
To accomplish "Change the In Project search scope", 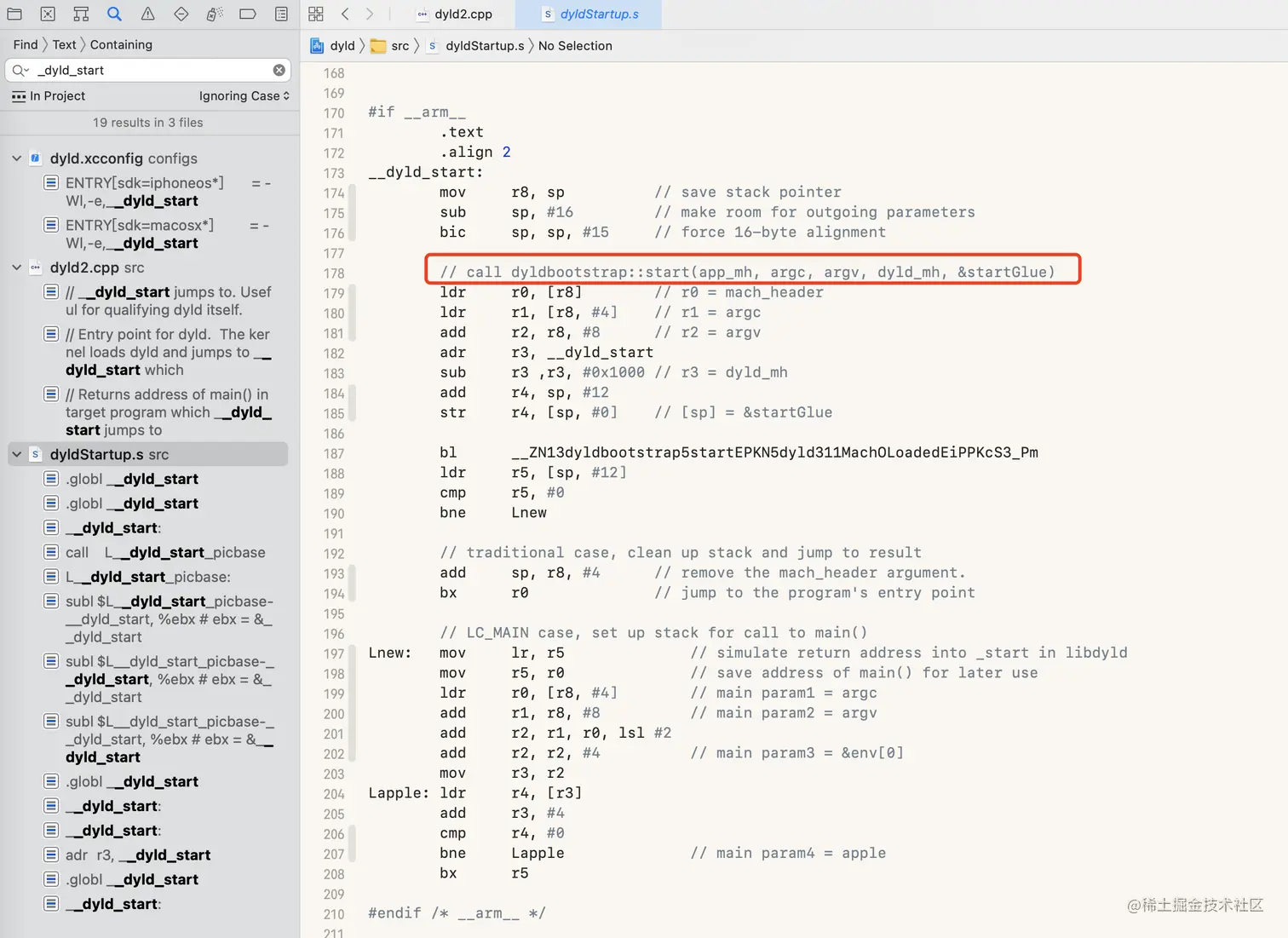I will [x=49, y=96].
